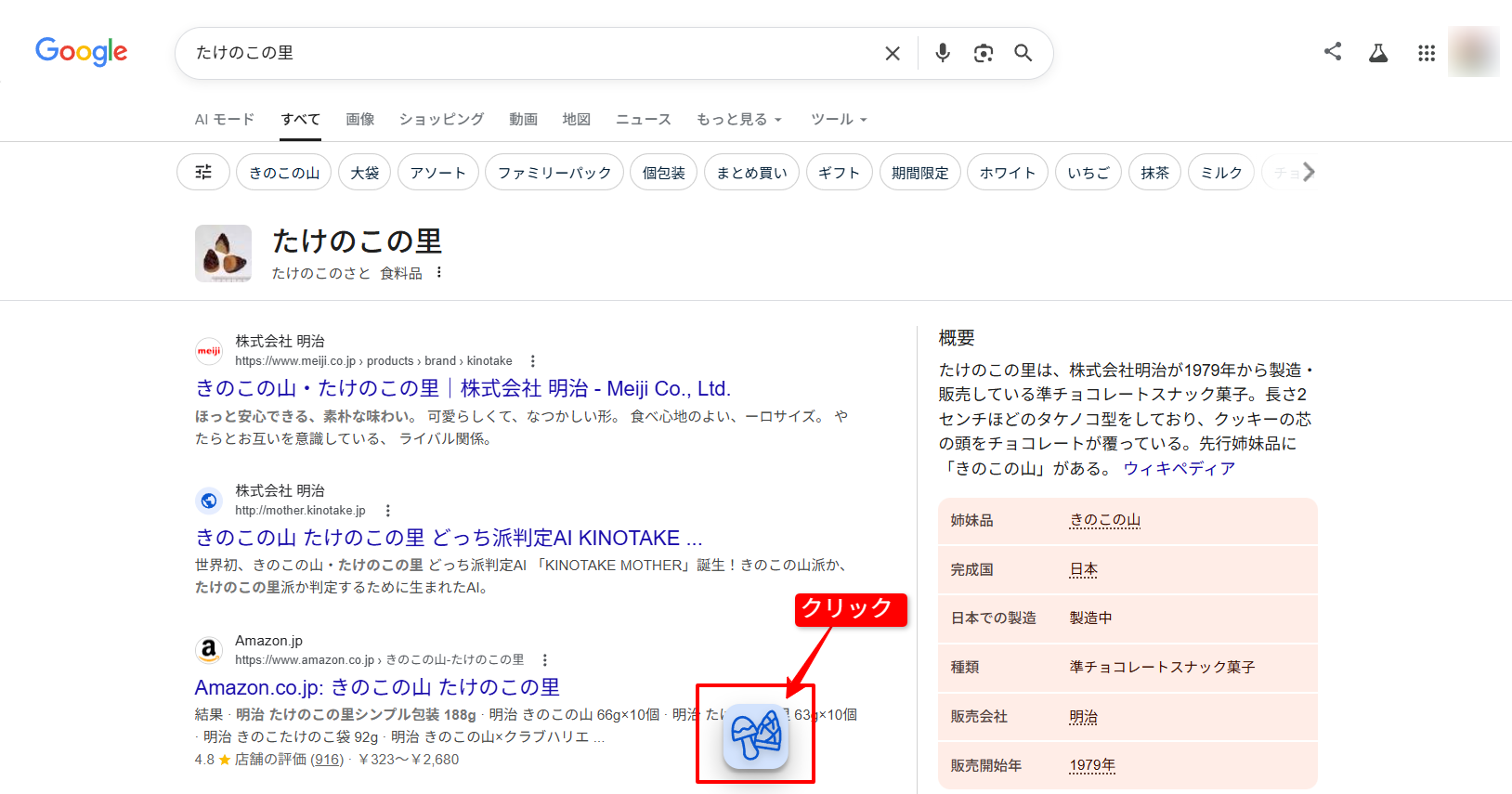The image size is (1512, 794).
Task: Open the Google apps grid
Action: 1426,53
